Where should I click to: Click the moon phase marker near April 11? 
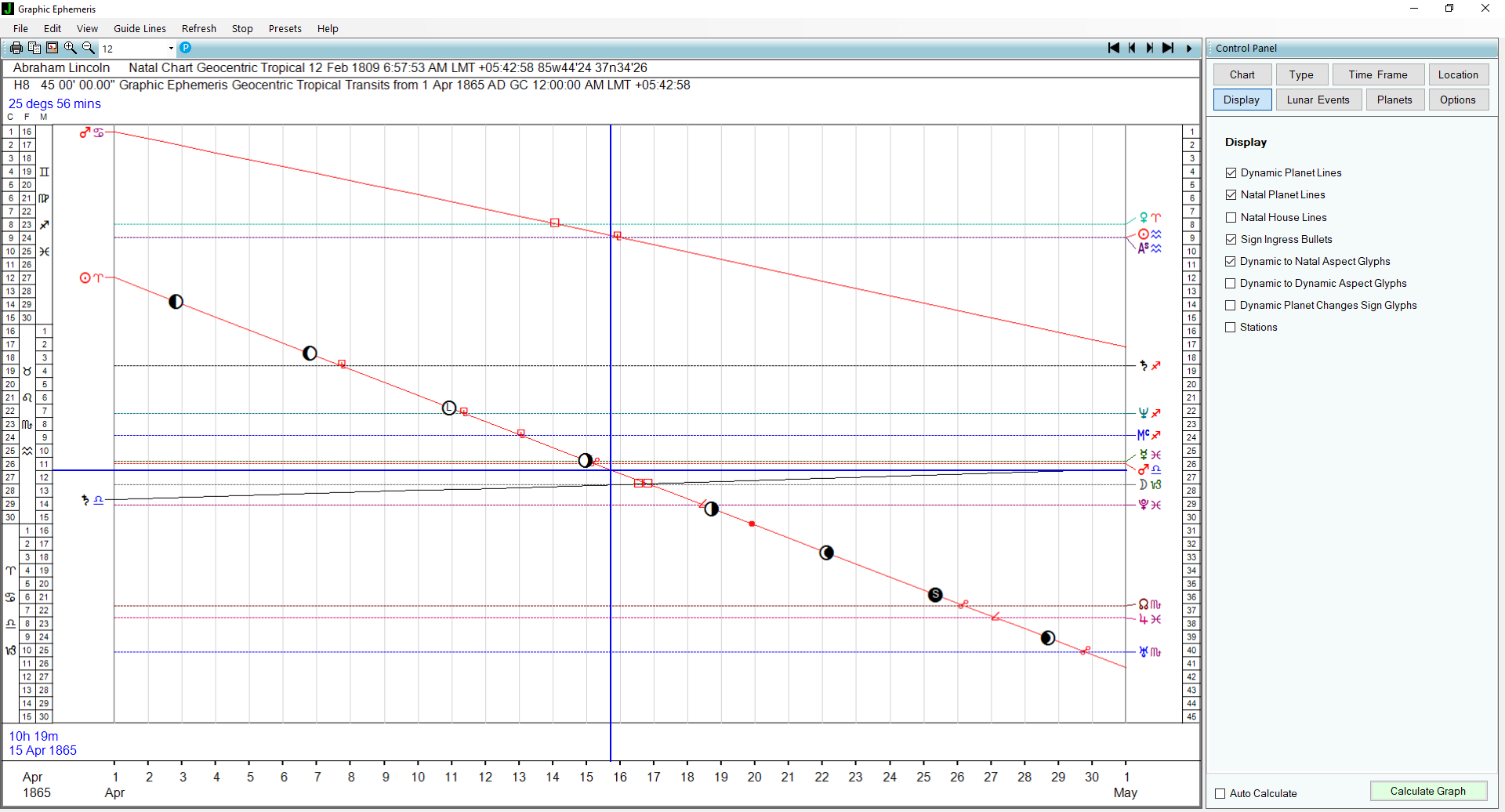pos(449,408)
